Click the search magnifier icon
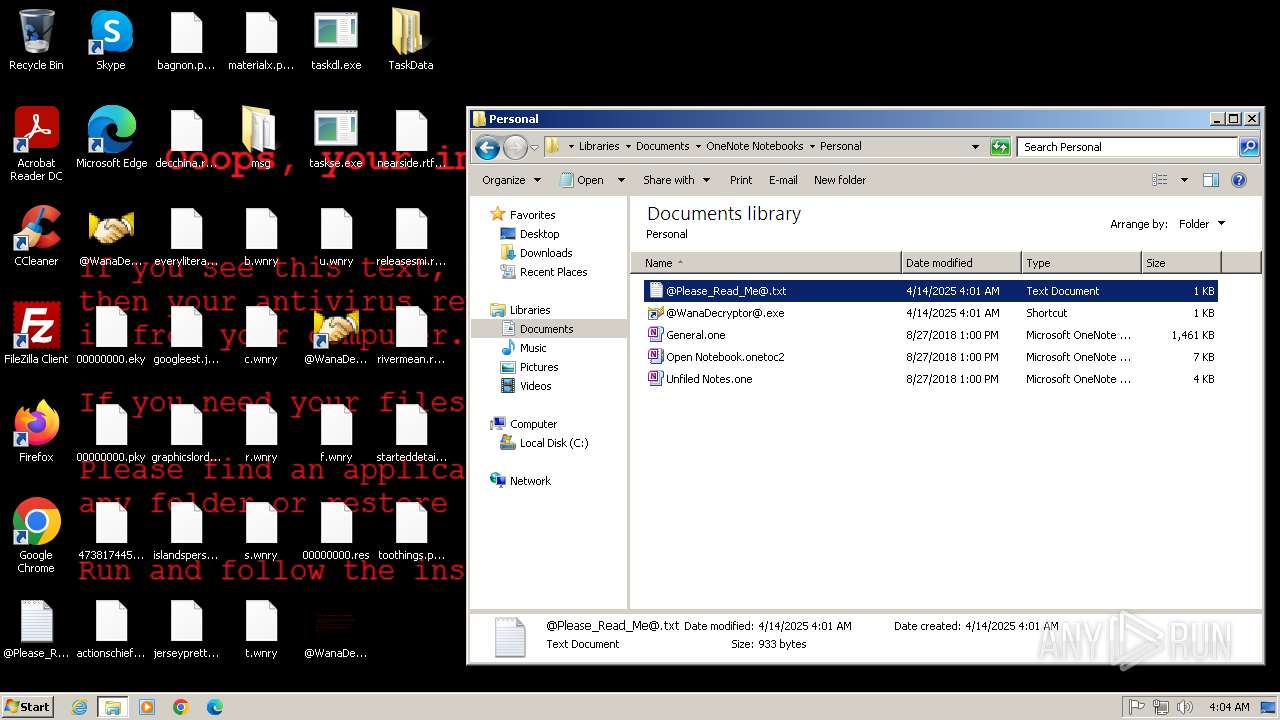 click(1249, 147)
